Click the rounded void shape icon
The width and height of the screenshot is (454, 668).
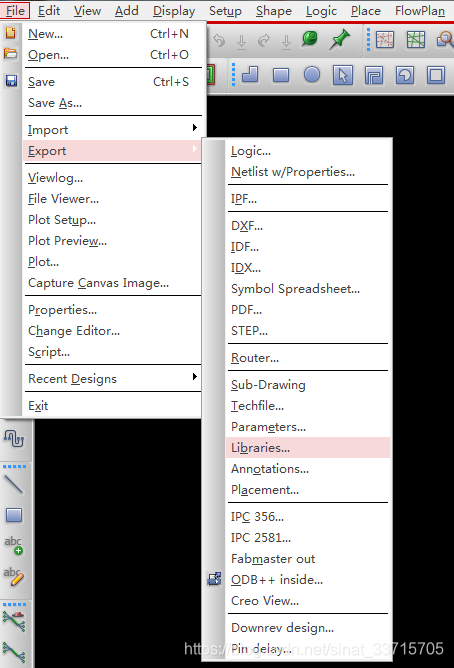405,75
